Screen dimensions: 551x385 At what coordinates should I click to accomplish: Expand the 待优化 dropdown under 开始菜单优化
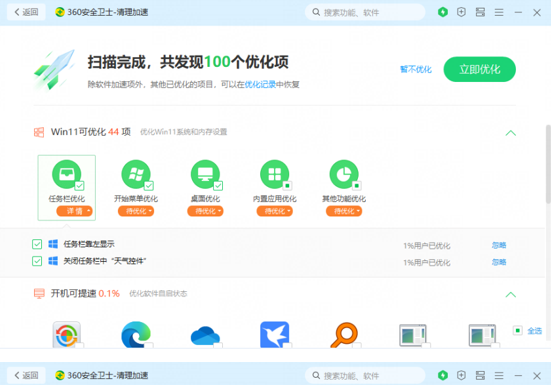[136, 211]
